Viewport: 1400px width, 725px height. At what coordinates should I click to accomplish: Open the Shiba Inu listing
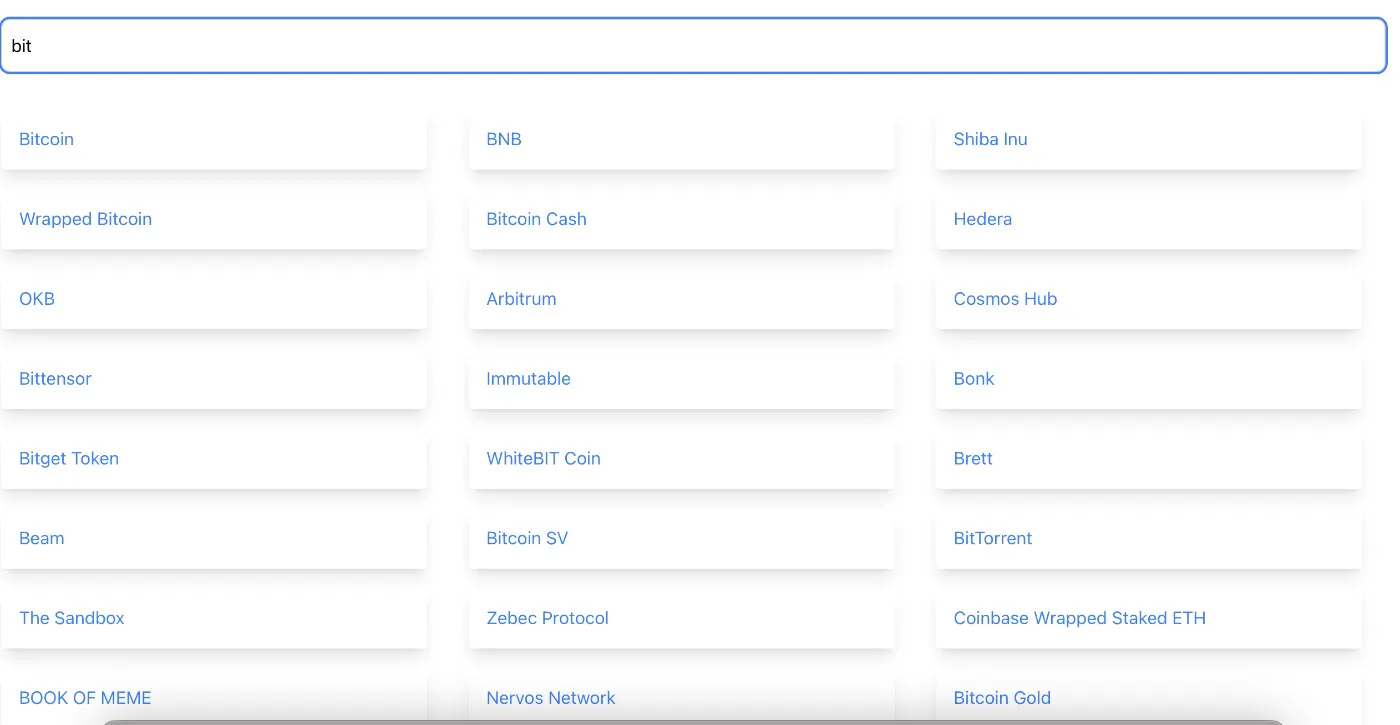pyautogui.click(x=990, y=139)
